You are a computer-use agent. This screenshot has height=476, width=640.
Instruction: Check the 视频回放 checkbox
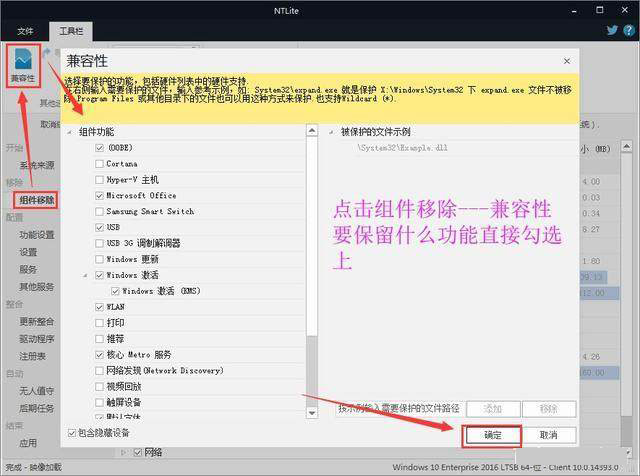(99, 387)
